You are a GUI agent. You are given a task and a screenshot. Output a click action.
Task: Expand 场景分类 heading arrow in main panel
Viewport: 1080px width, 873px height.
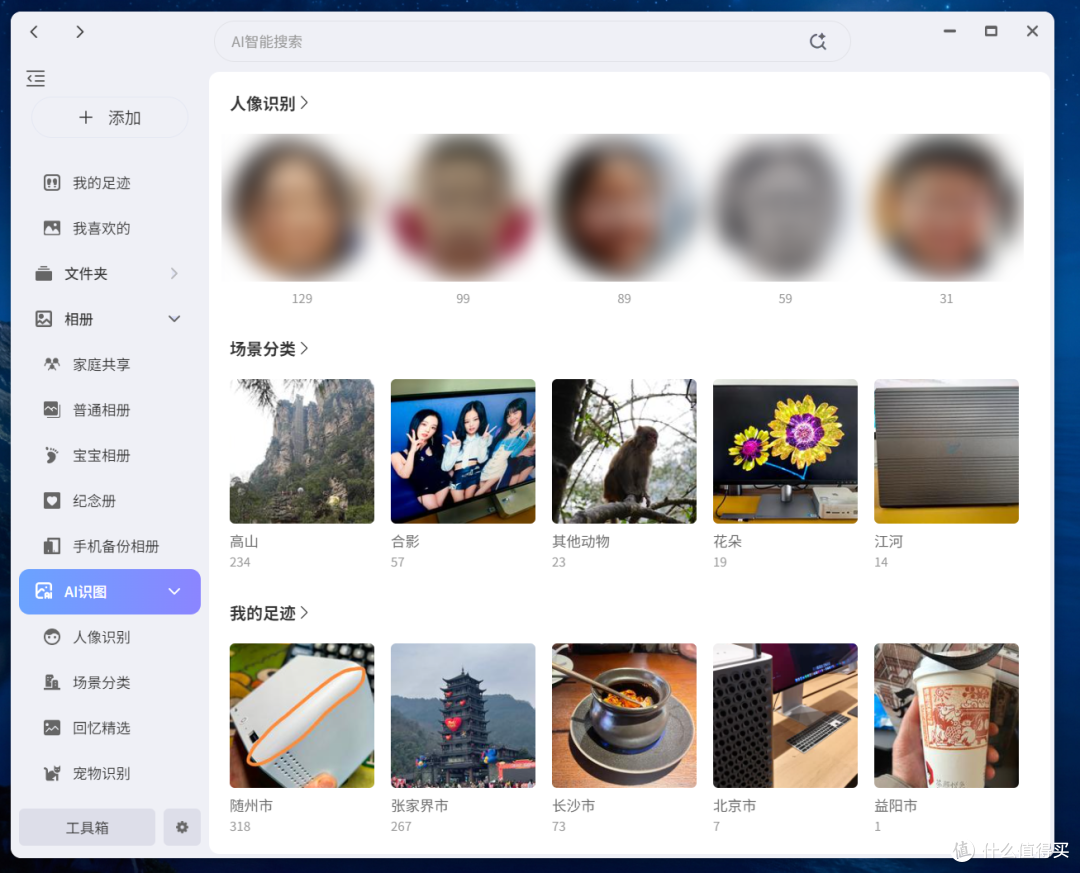click(x=304, y=349)
